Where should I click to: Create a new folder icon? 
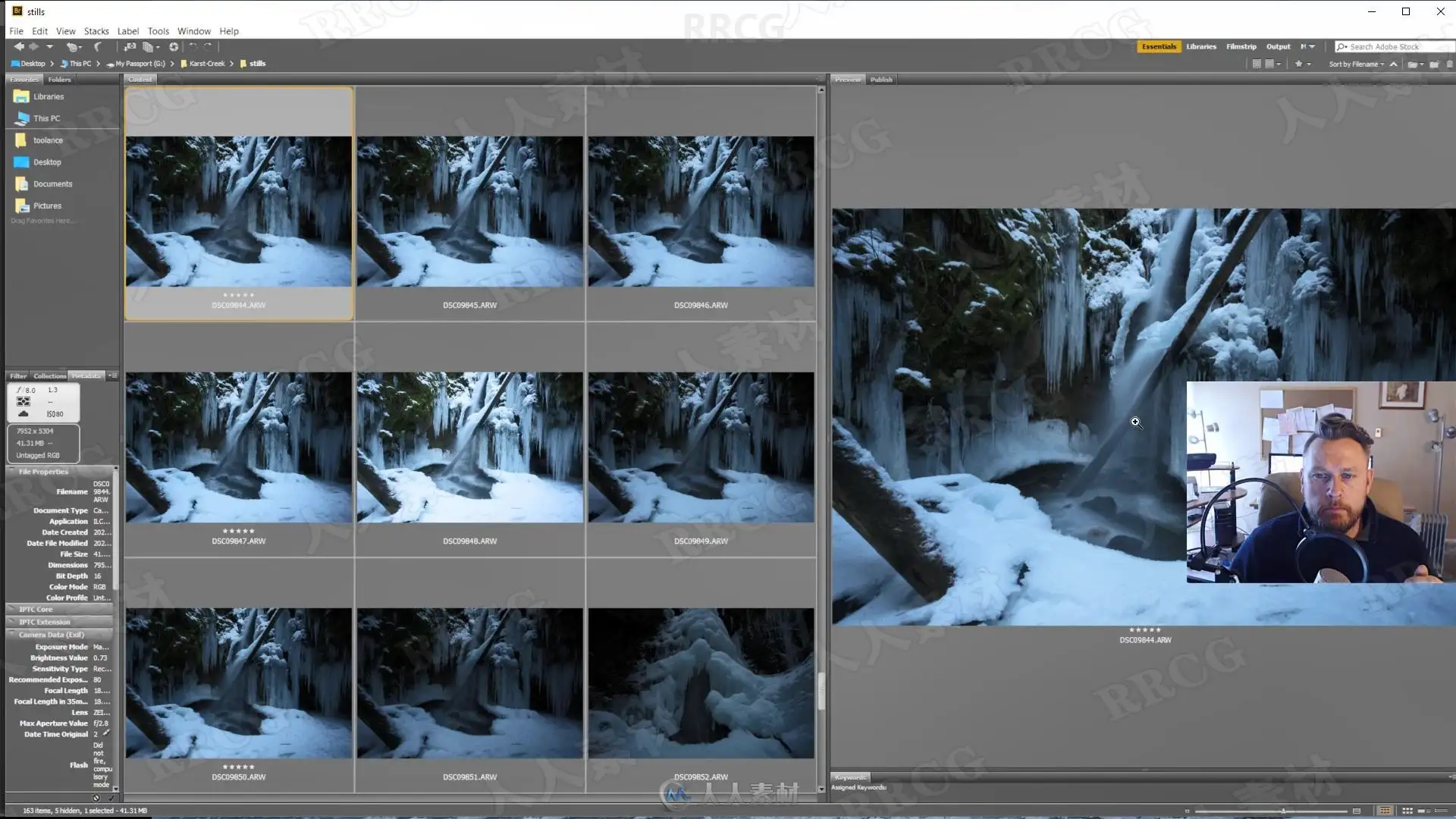click(1434, 64)
